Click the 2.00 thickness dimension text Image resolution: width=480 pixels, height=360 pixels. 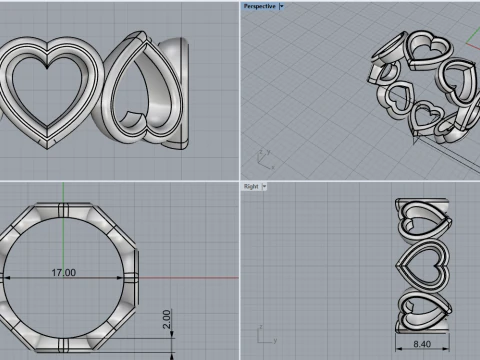click(166, 319)
